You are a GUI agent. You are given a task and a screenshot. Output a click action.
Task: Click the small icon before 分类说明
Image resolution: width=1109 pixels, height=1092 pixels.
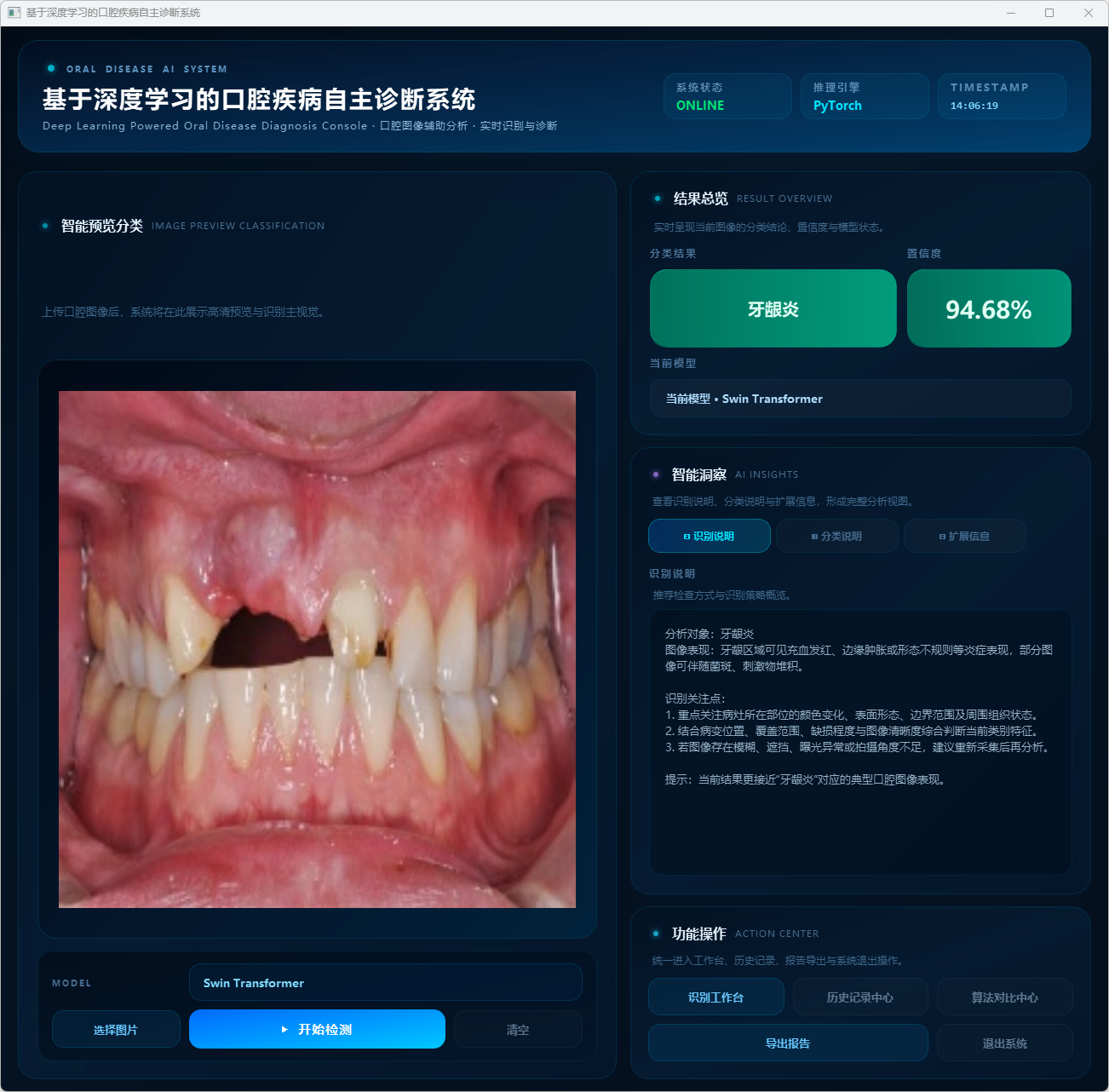pos(814,537)
